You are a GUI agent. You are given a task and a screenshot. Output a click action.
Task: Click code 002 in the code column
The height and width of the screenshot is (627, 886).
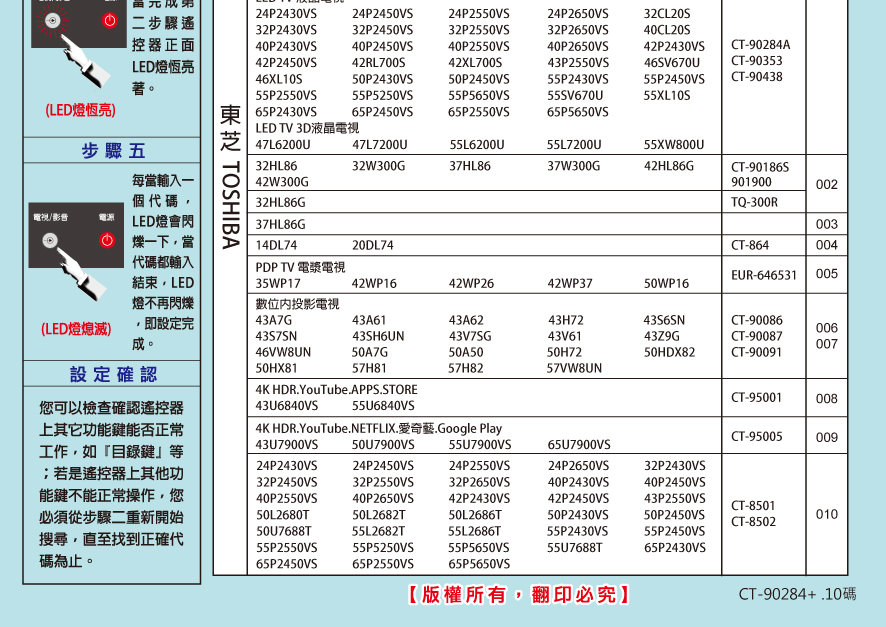(827, 185)
